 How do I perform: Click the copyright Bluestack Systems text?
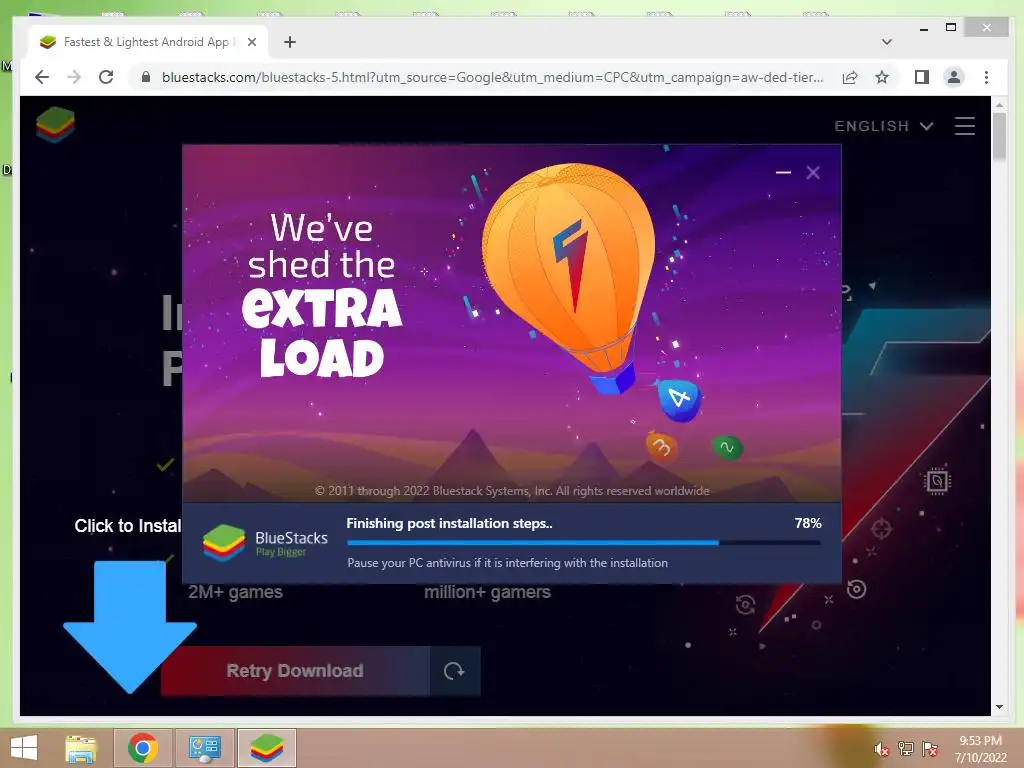[x=512, y=490]
